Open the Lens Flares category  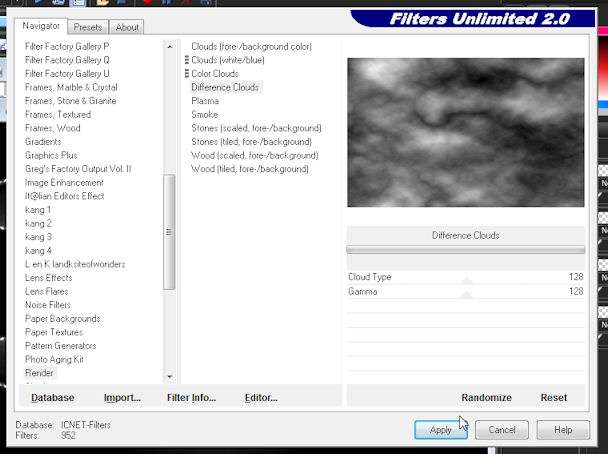tap(47, 292)
